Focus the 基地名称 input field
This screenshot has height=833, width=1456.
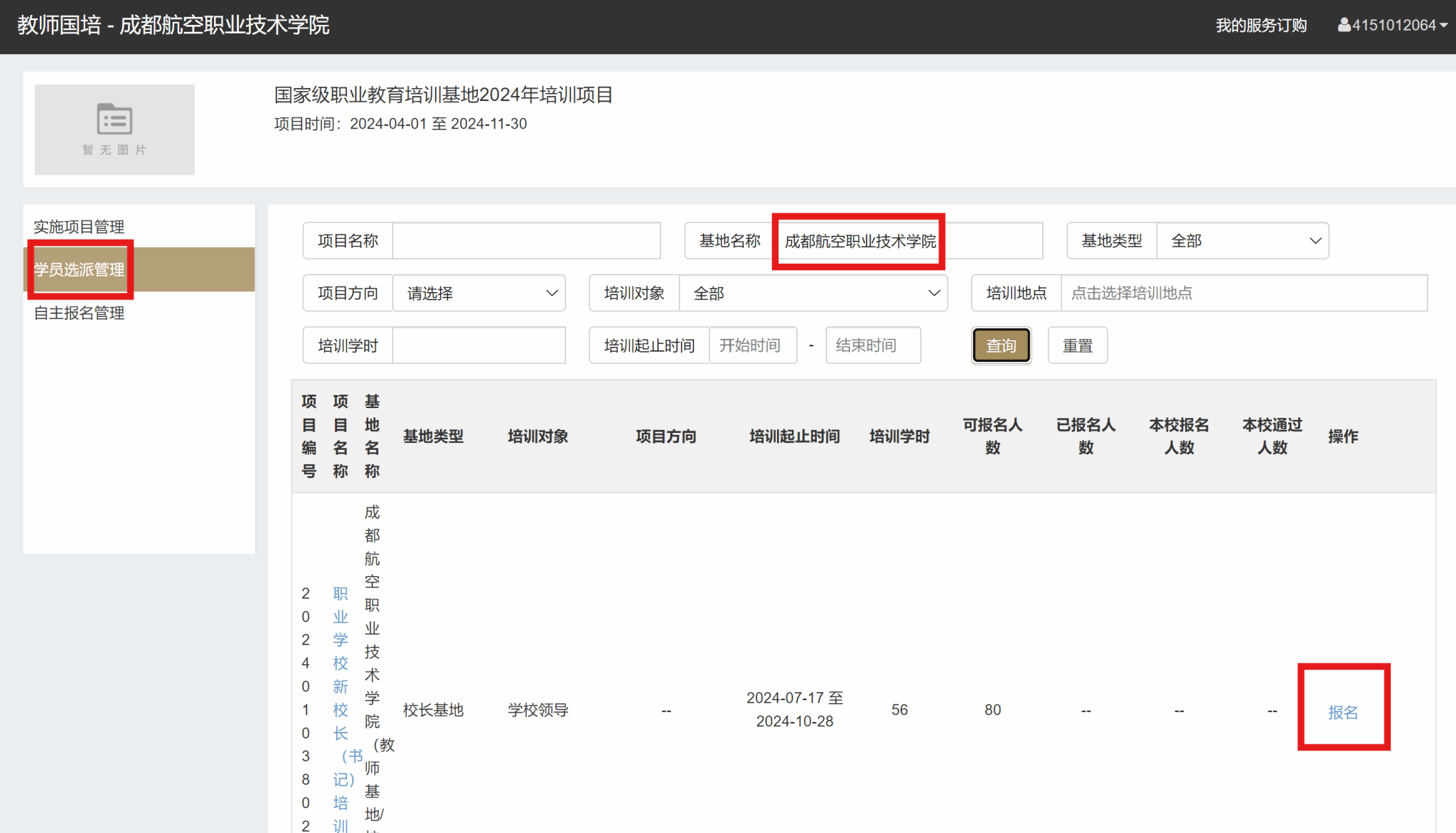pos(908,241)
